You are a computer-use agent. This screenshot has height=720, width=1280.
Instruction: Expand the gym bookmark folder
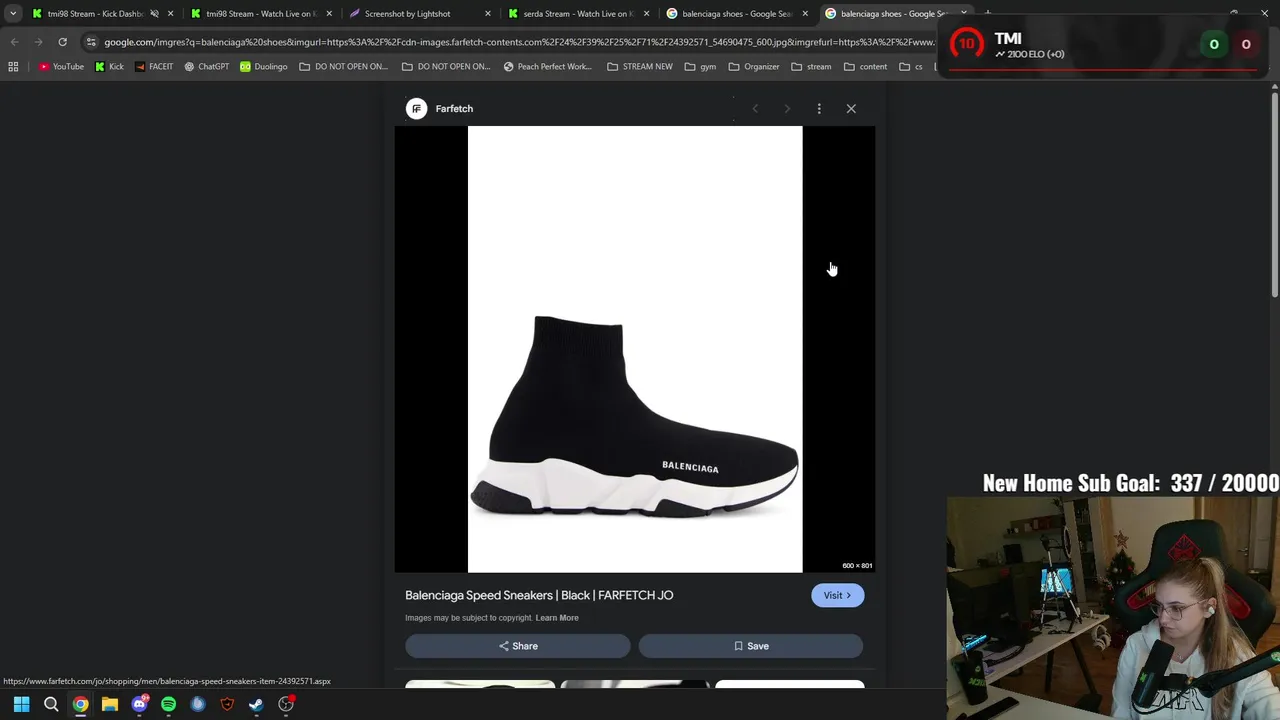(700, 67)
